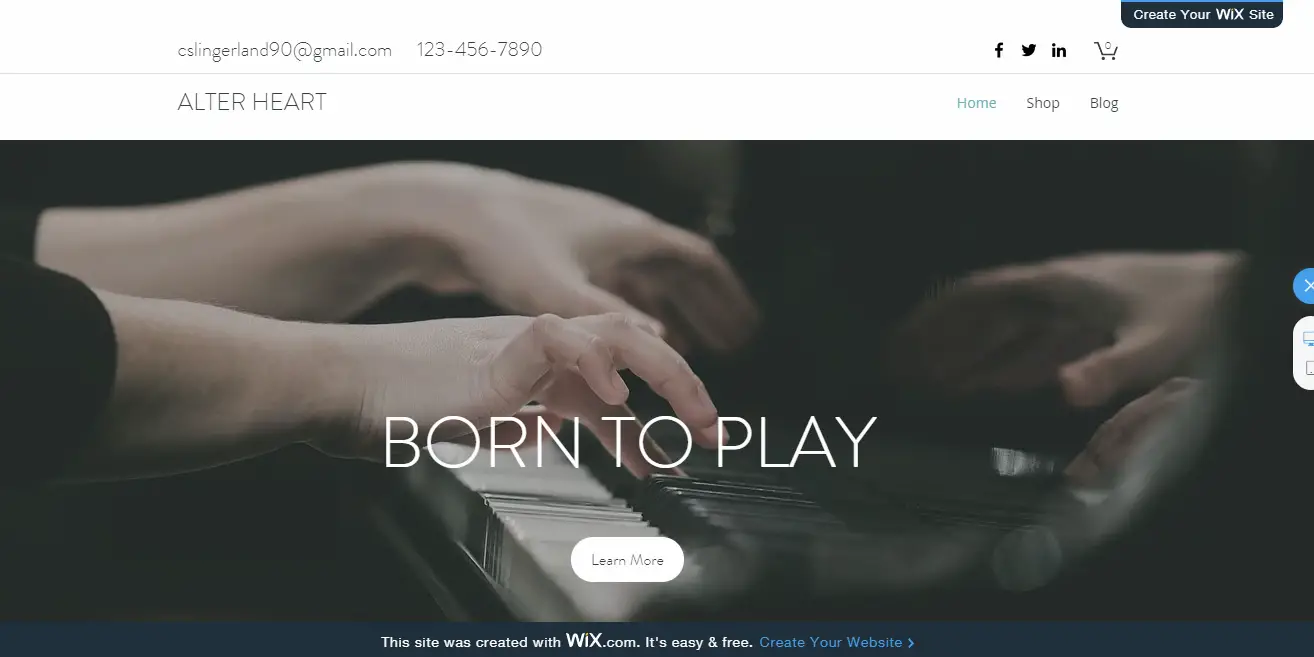Open the LinkedIn social icon
Screen dimensions: 1314x657
tap(1059, 50)
